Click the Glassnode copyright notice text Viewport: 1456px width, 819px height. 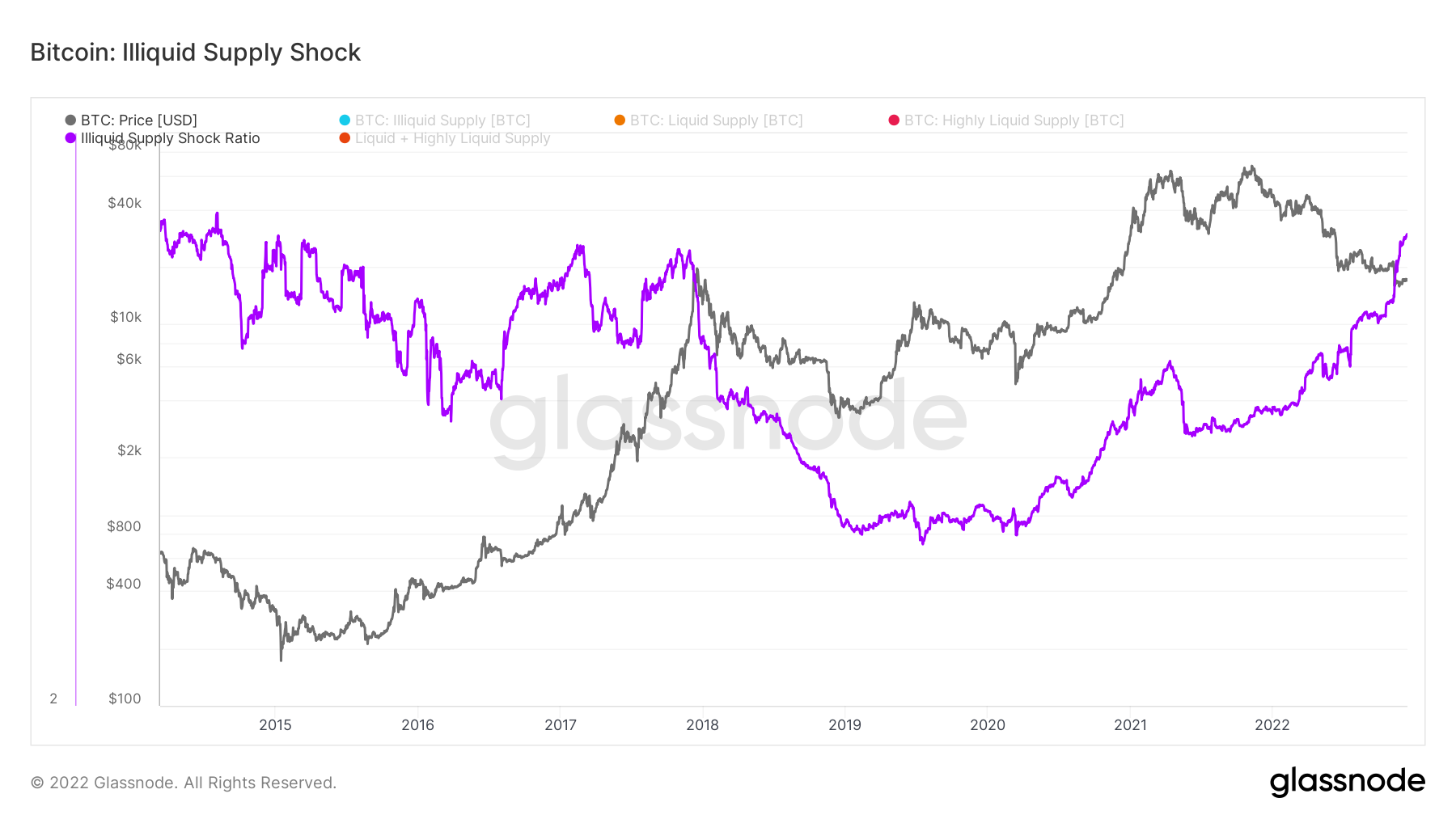point(184,783)
